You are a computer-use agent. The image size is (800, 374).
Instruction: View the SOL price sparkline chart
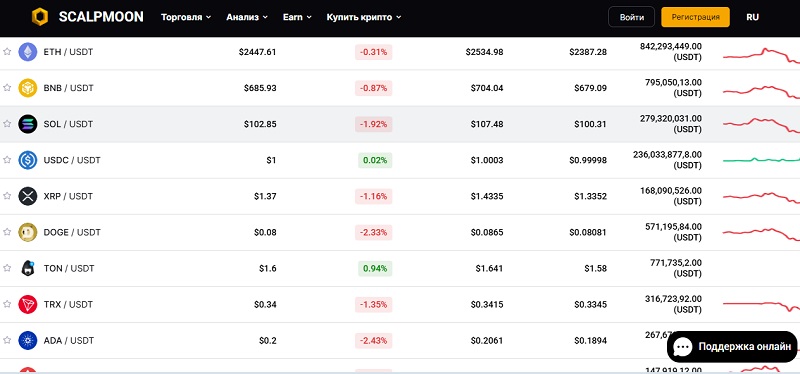pos(761,126)
